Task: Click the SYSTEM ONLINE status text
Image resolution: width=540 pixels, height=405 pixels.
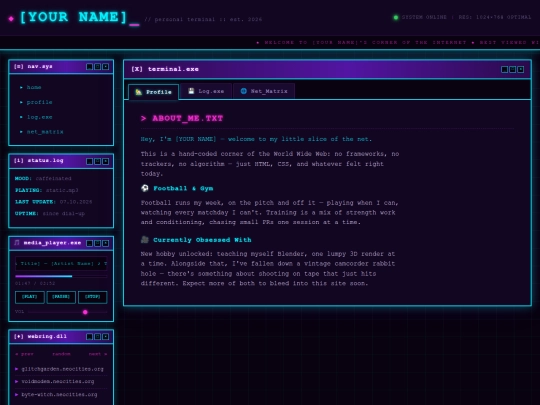Action: pos(424,17)
